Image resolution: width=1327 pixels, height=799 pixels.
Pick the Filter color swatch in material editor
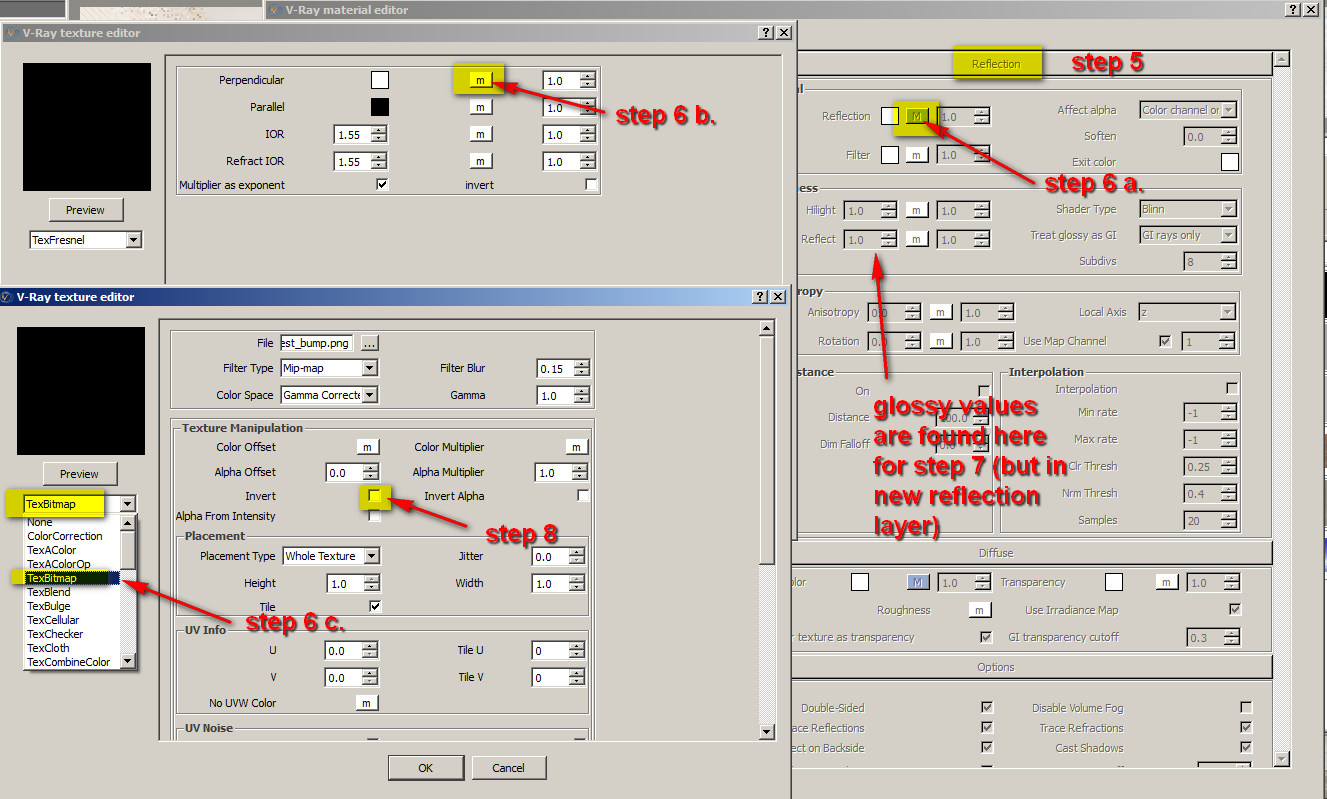pyautogui.click(x=890, y=155)
